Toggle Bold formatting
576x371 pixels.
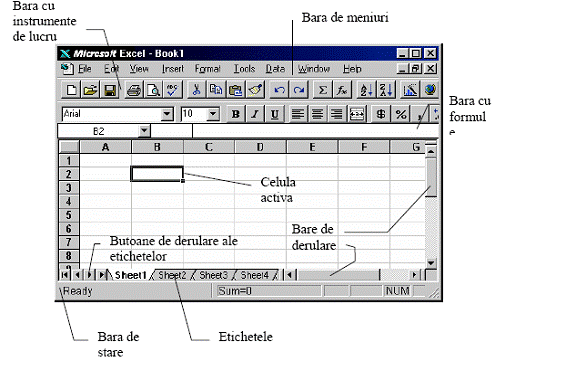coord(235,114)
